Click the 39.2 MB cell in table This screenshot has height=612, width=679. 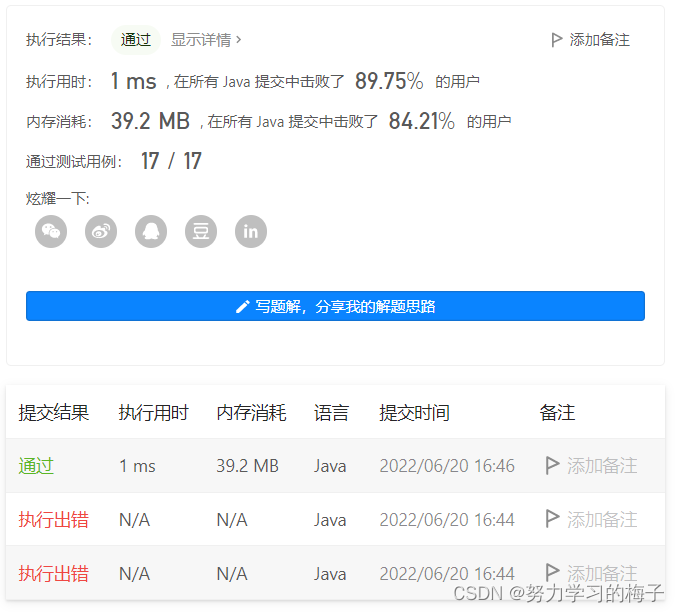point(247,466)
